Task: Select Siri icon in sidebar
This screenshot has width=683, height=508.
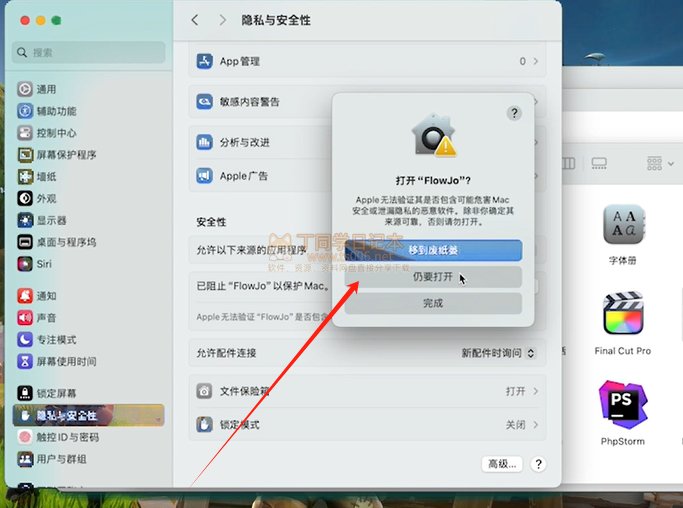Action: click(25, 264)
